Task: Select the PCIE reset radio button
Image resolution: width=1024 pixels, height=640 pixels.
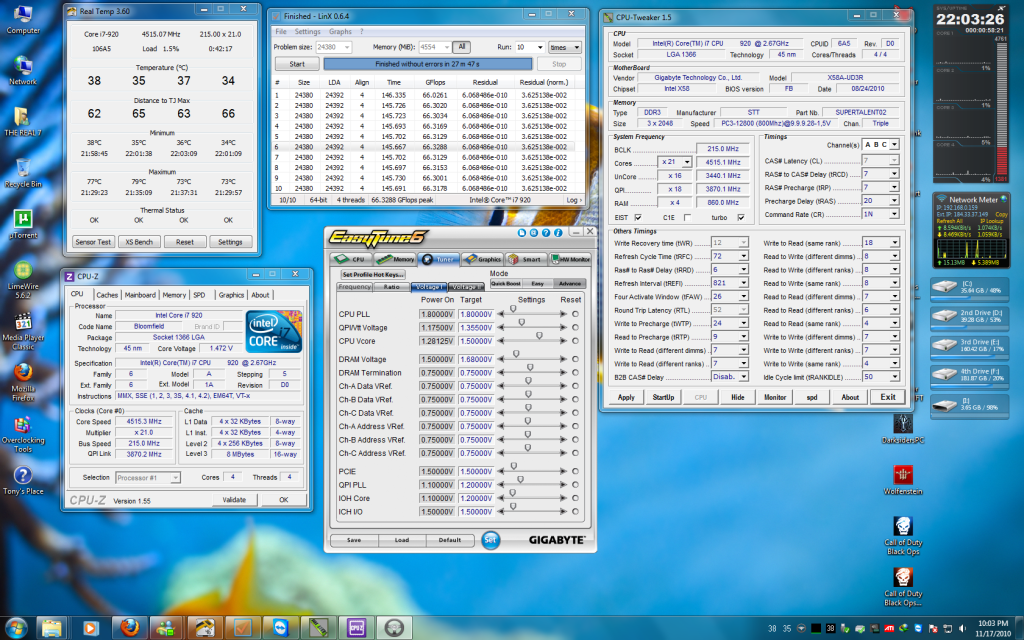Action: pyautogui.click(x=575, y=471)
